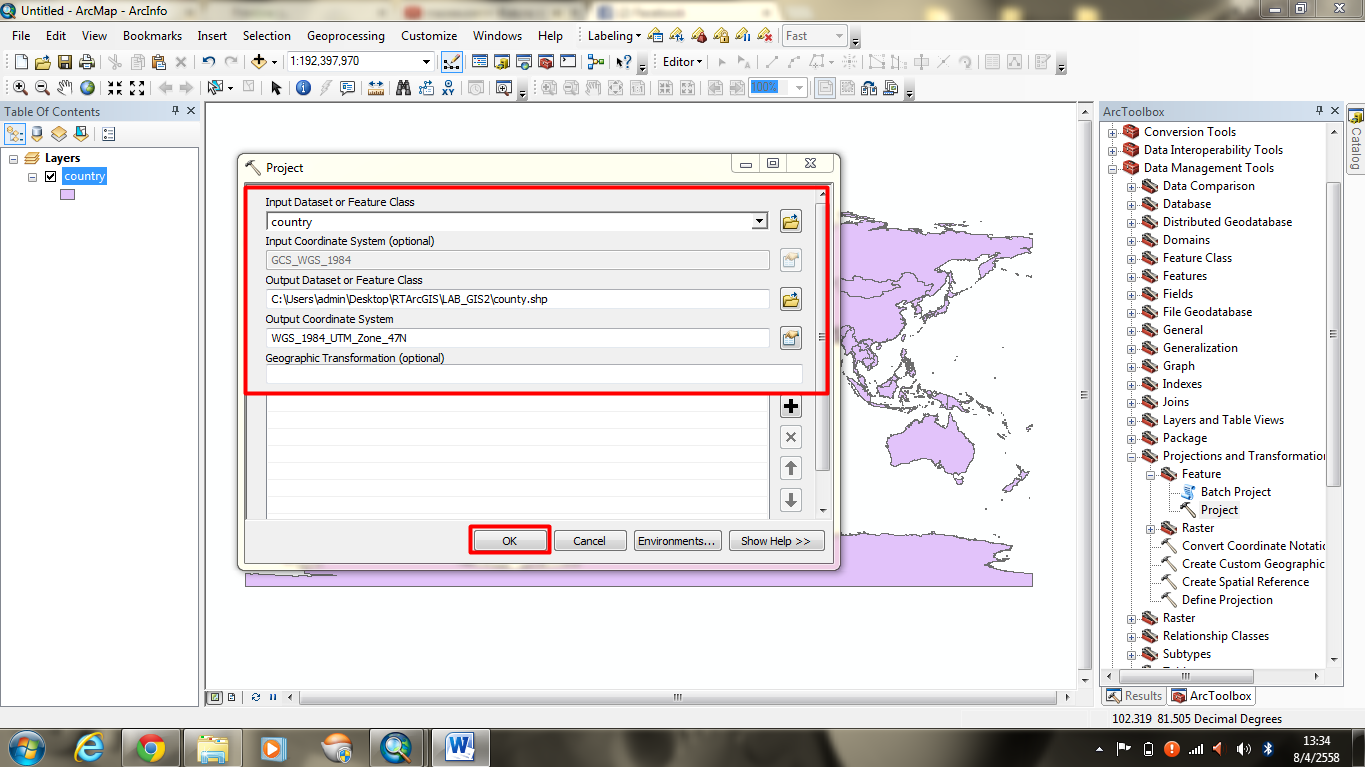Open the Catalog side tab
The image size is (1365, 767).
(x=1356, y=138)
